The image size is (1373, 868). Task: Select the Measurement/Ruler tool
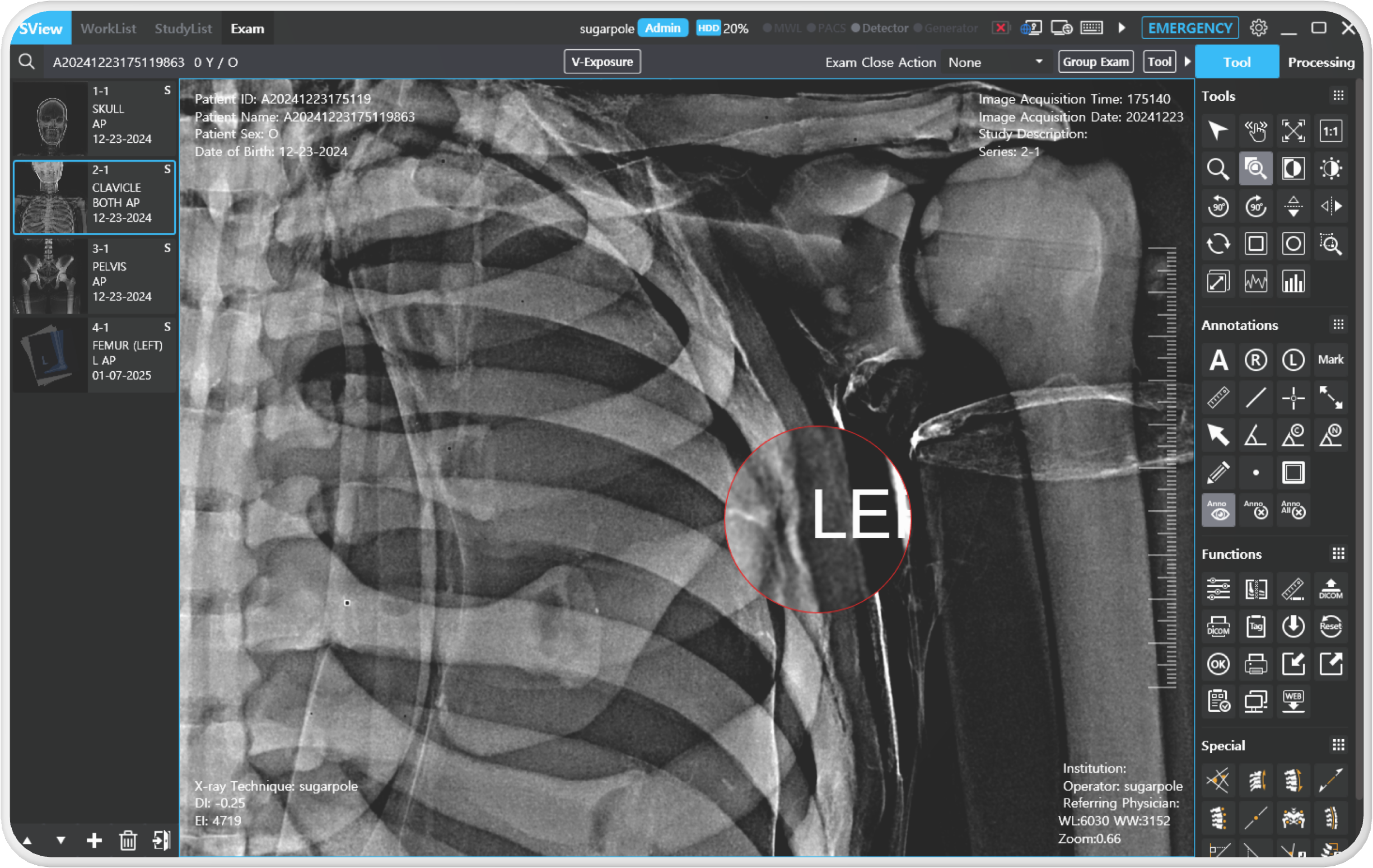click(1219, 396)
